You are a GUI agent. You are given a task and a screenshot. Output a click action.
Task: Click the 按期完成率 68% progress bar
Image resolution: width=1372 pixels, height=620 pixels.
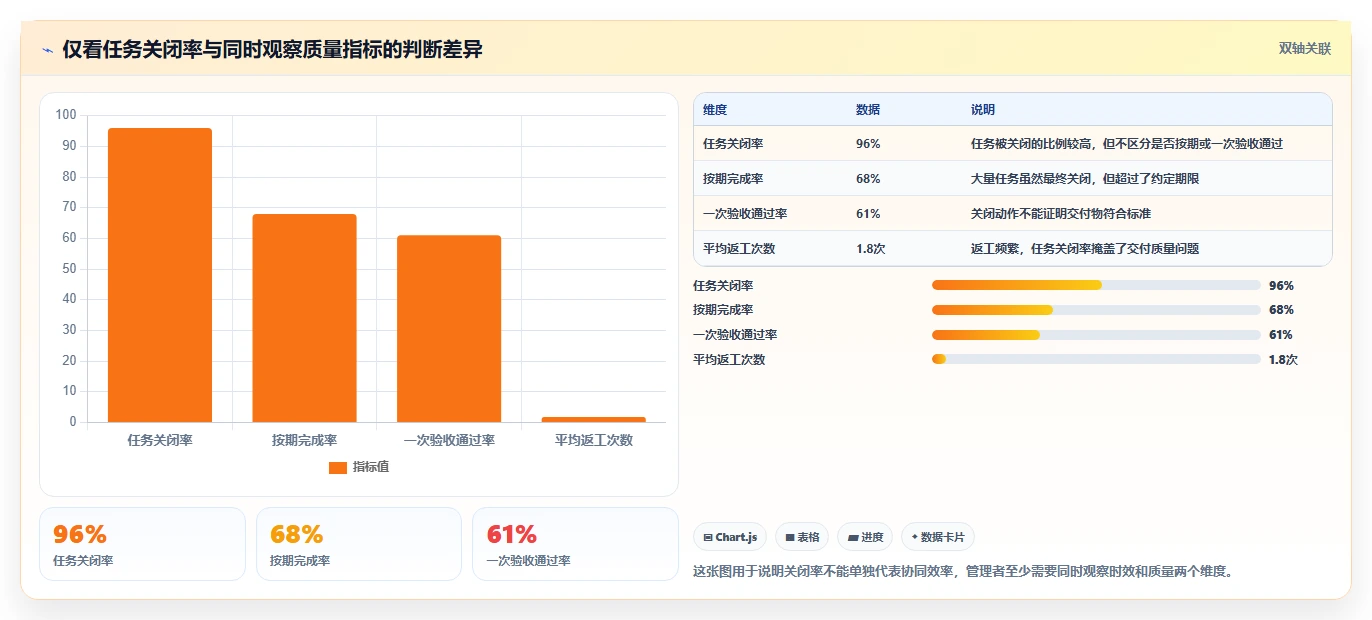[1096, 310]
